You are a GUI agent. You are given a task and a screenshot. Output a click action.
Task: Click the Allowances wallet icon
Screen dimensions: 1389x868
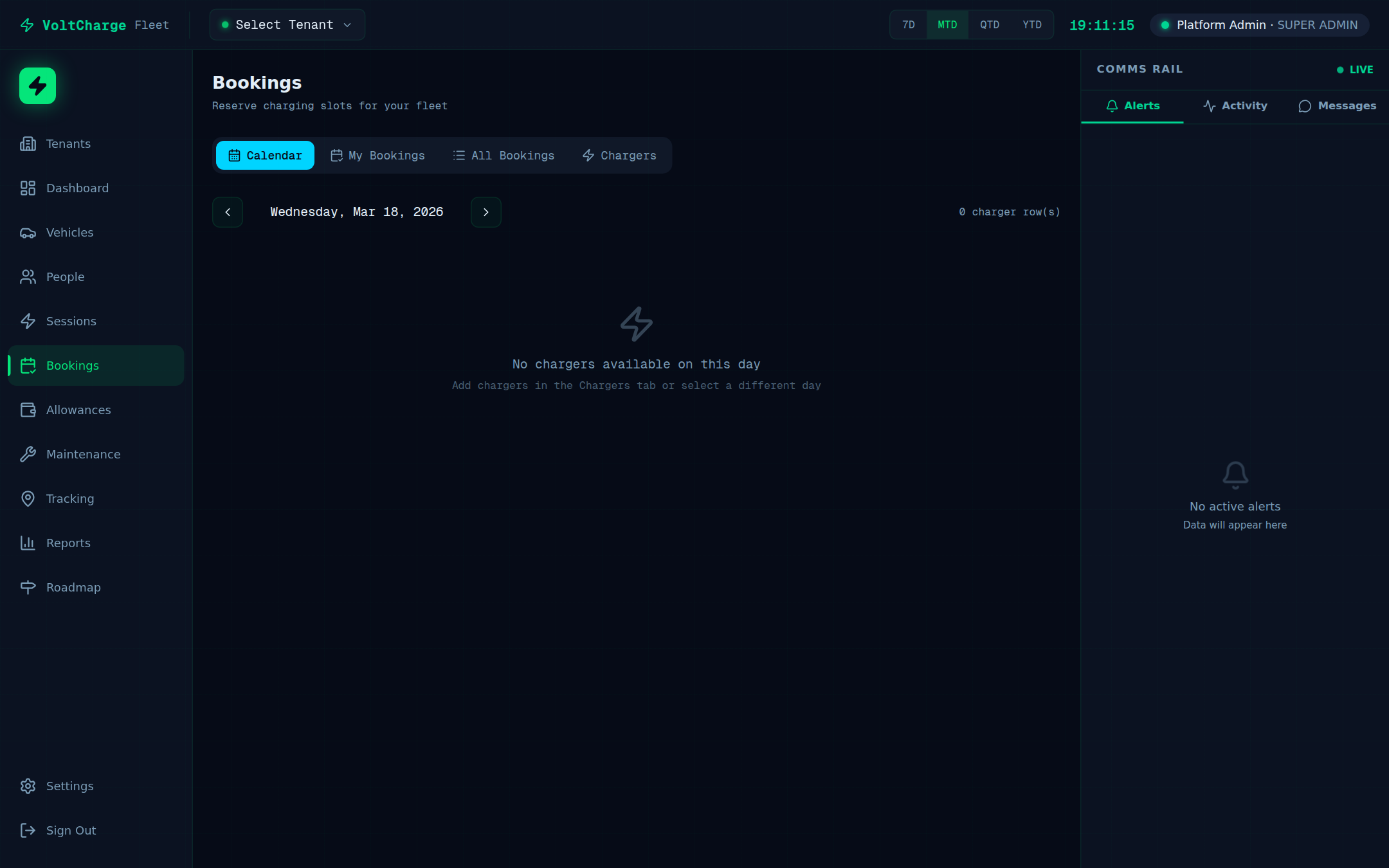tap(28, 410)
